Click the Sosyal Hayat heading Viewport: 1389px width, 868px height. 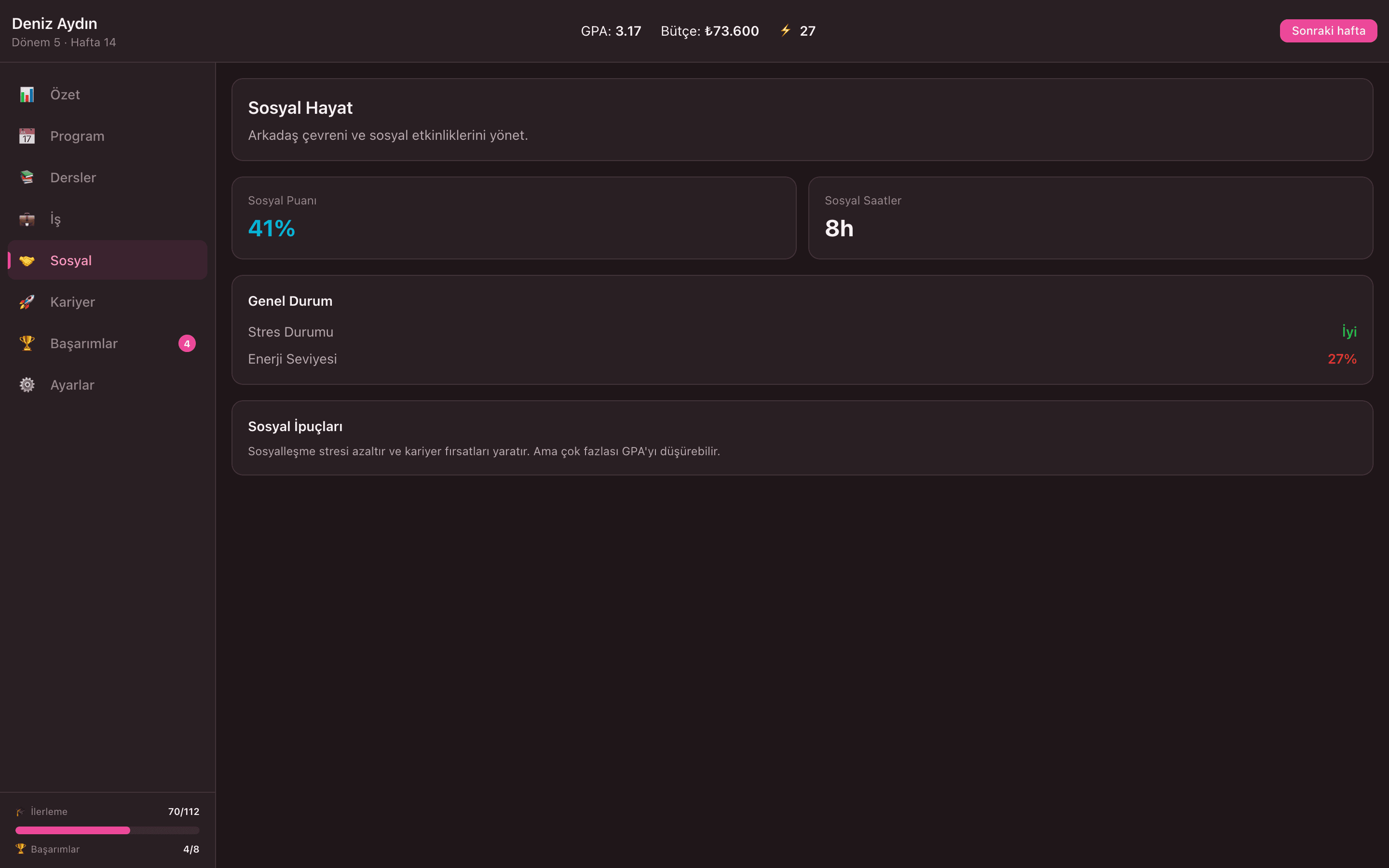click(300, 108)
